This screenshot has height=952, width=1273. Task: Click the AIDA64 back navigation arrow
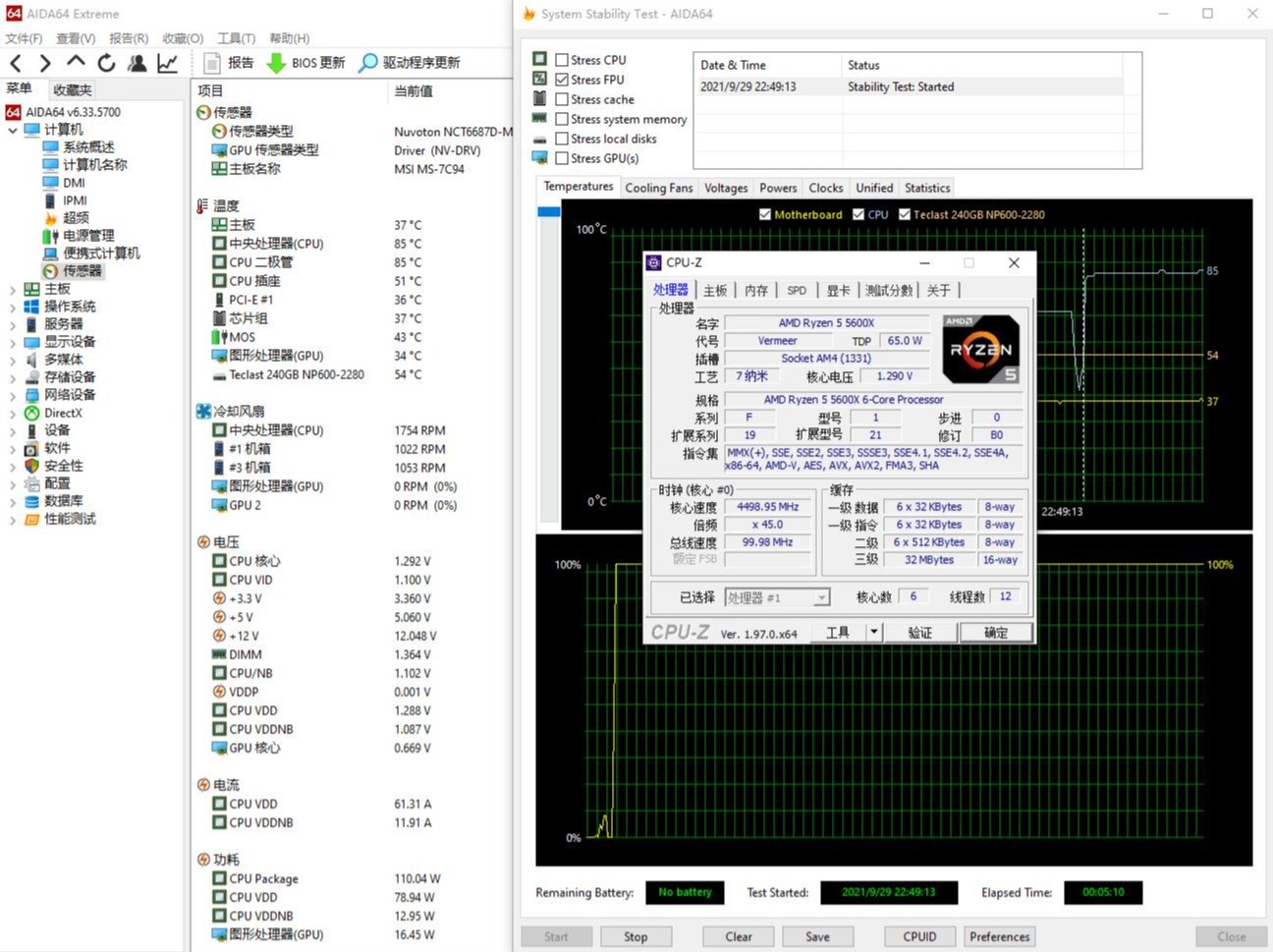(16, 63)
